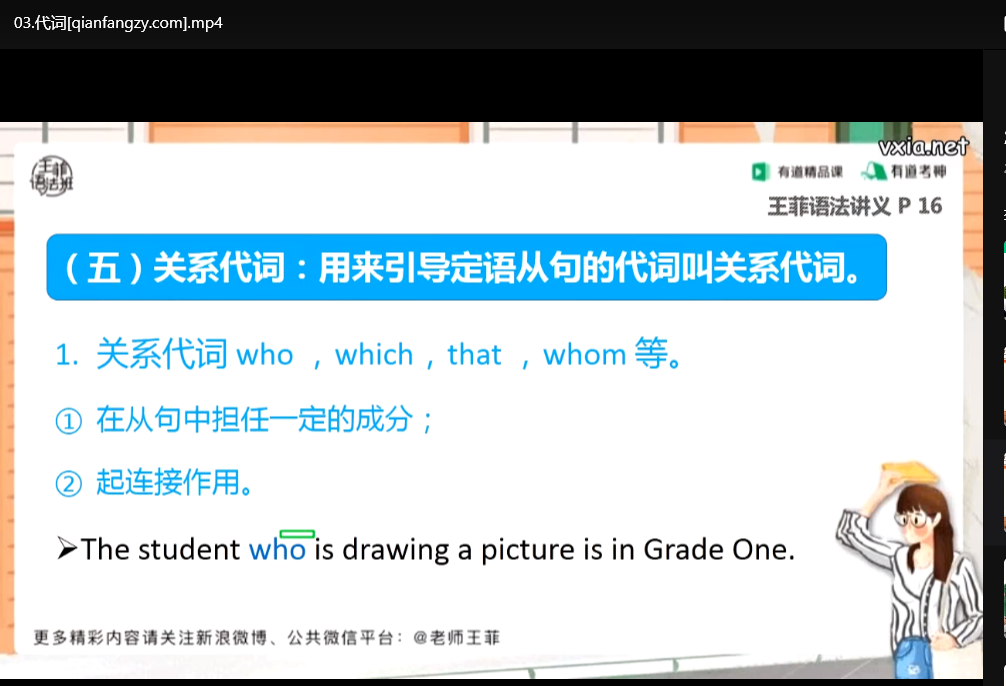This screenshot has width=1006, height=686.
Task: Click the circled number ② bullet
Action: pos(69,484)
